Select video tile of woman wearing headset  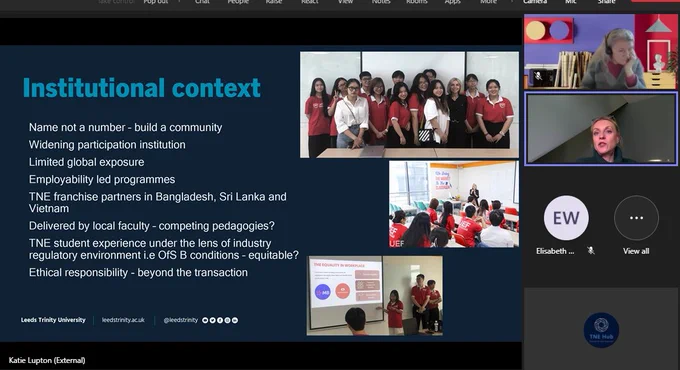(600, 51)
